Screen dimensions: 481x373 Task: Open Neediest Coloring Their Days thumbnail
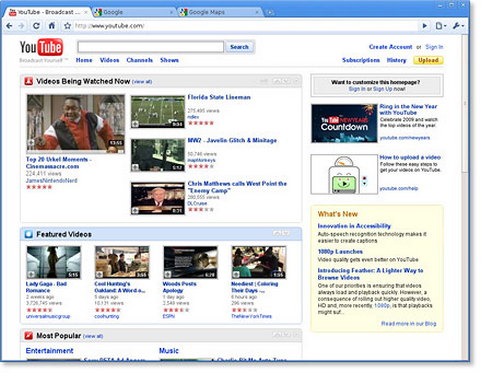click(259, 262)
